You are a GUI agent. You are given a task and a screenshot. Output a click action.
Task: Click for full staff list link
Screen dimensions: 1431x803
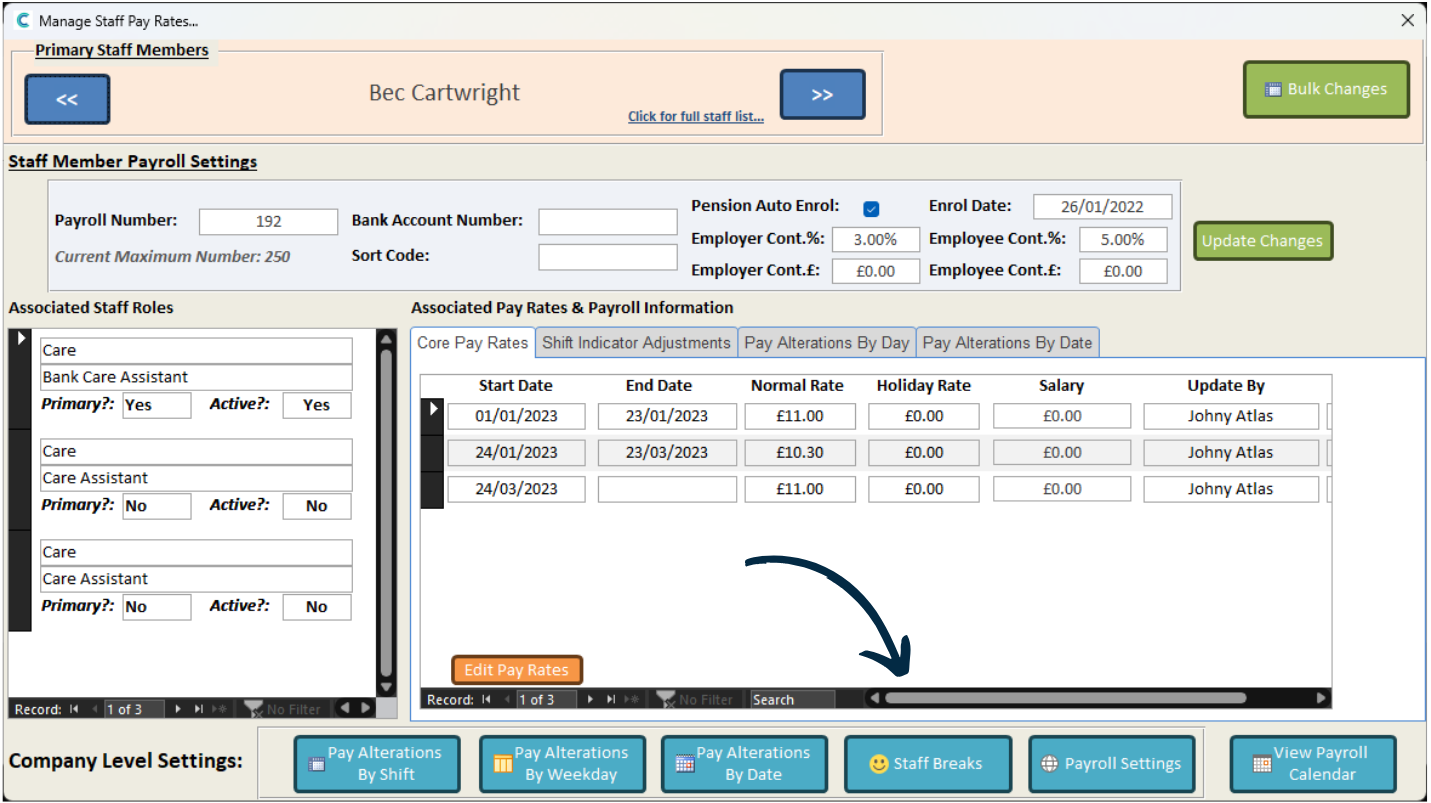click(x=695, y=117)
